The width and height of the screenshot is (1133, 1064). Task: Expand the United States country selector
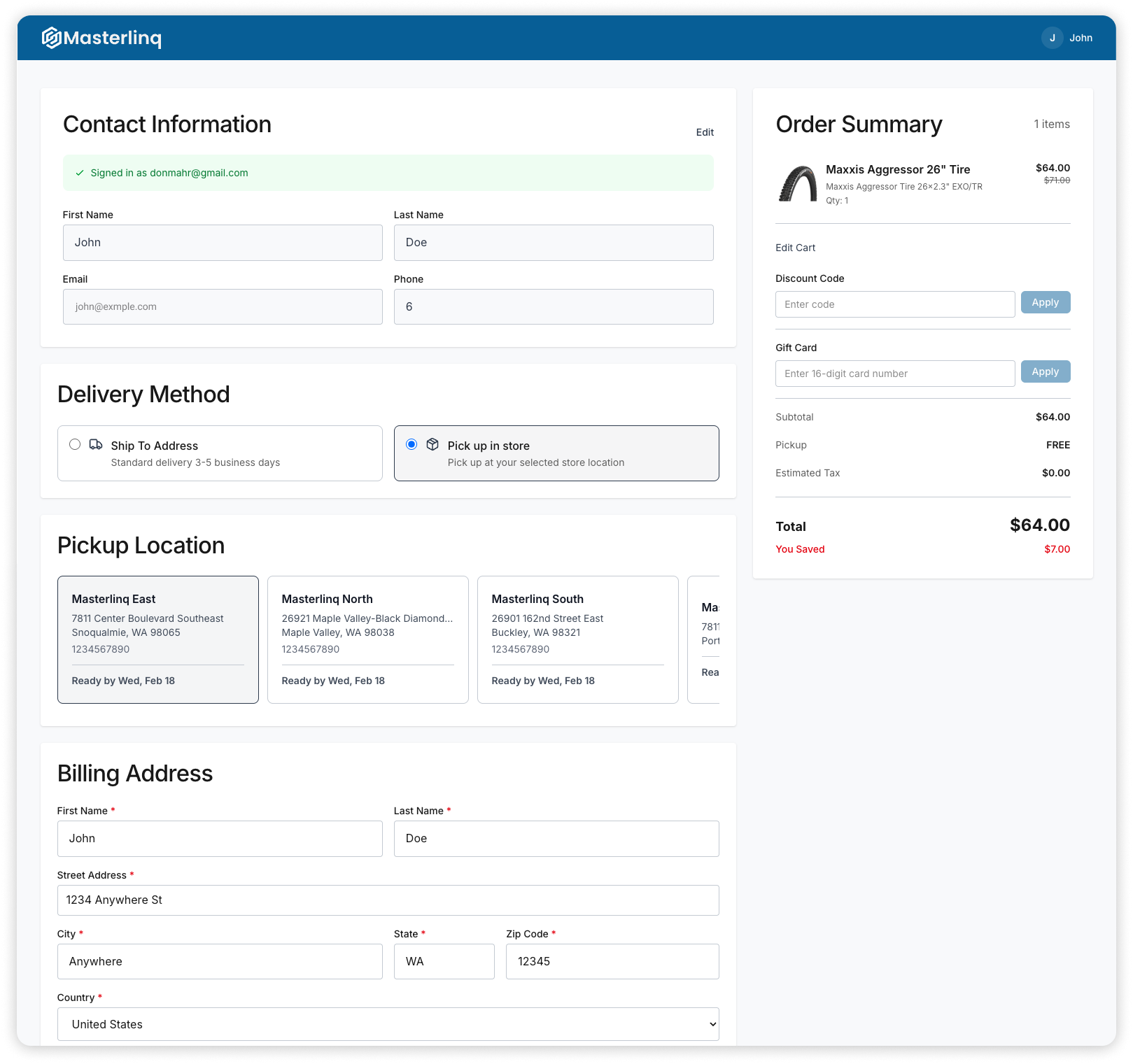click(x=388, y=1023)
